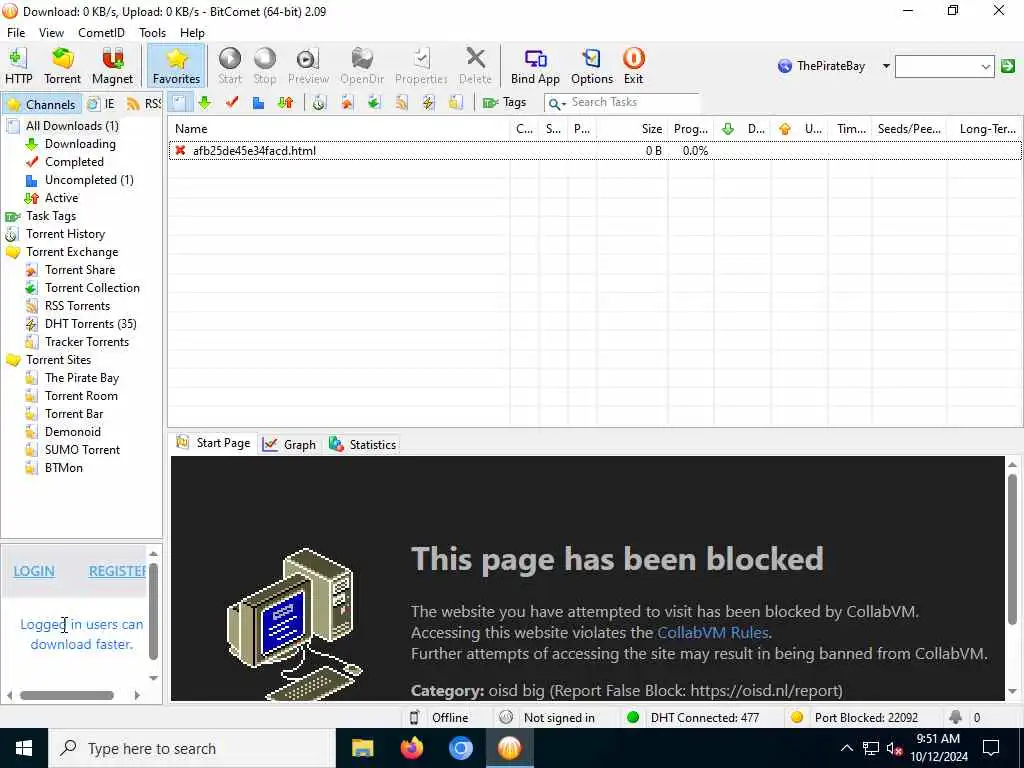Filter by uncompleted blue icon
Image resolution: width=1024 pixels, height=768 pixels.
pyautogui.click(x=259, y=103)
